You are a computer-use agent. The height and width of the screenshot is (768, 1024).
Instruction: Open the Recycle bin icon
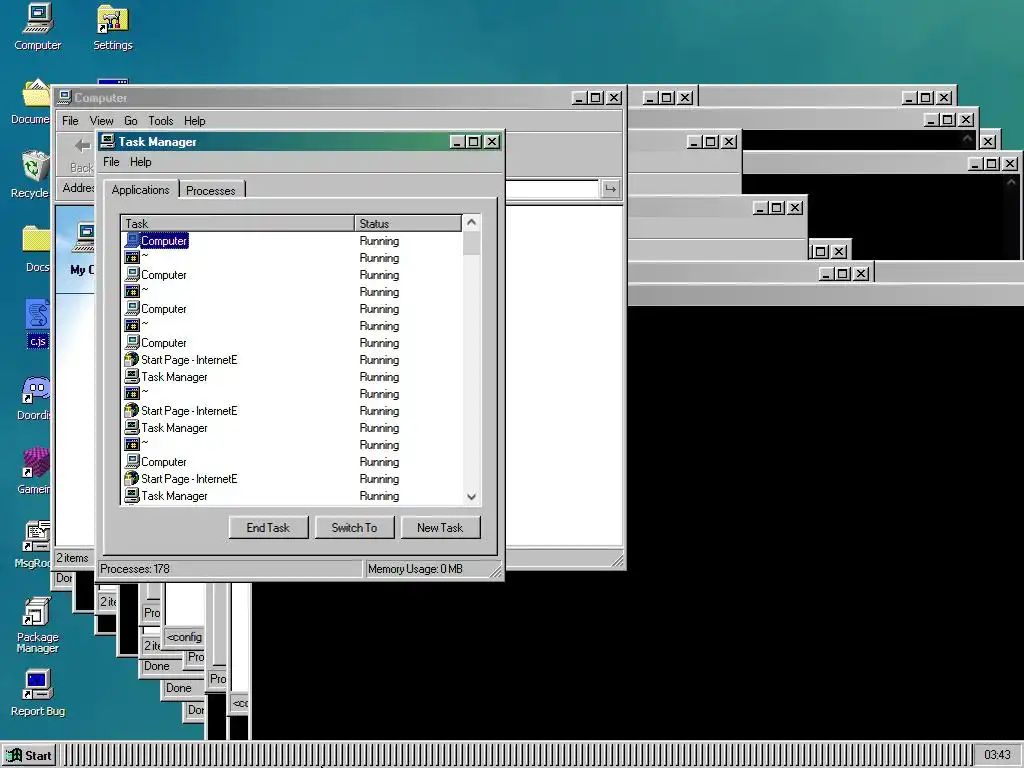coord(31,174)
